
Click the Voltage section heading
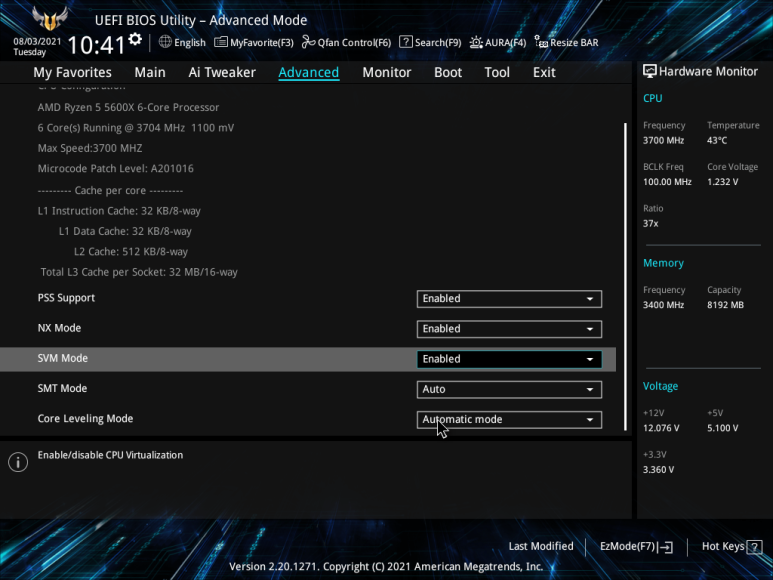660,386
